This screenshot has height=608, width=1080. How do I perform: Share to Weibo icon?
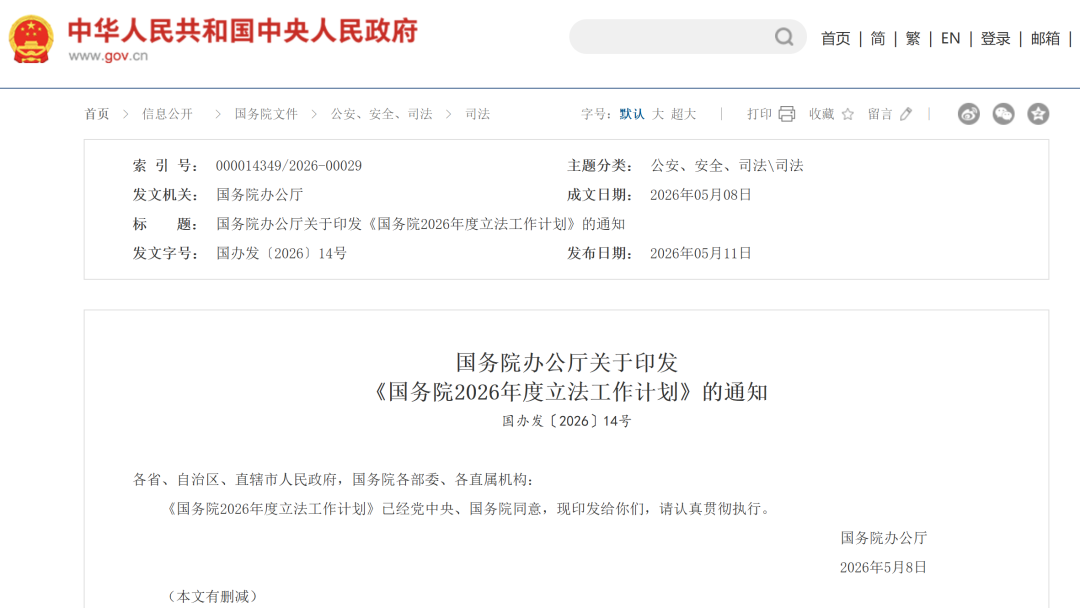click(x=968, y=114)
